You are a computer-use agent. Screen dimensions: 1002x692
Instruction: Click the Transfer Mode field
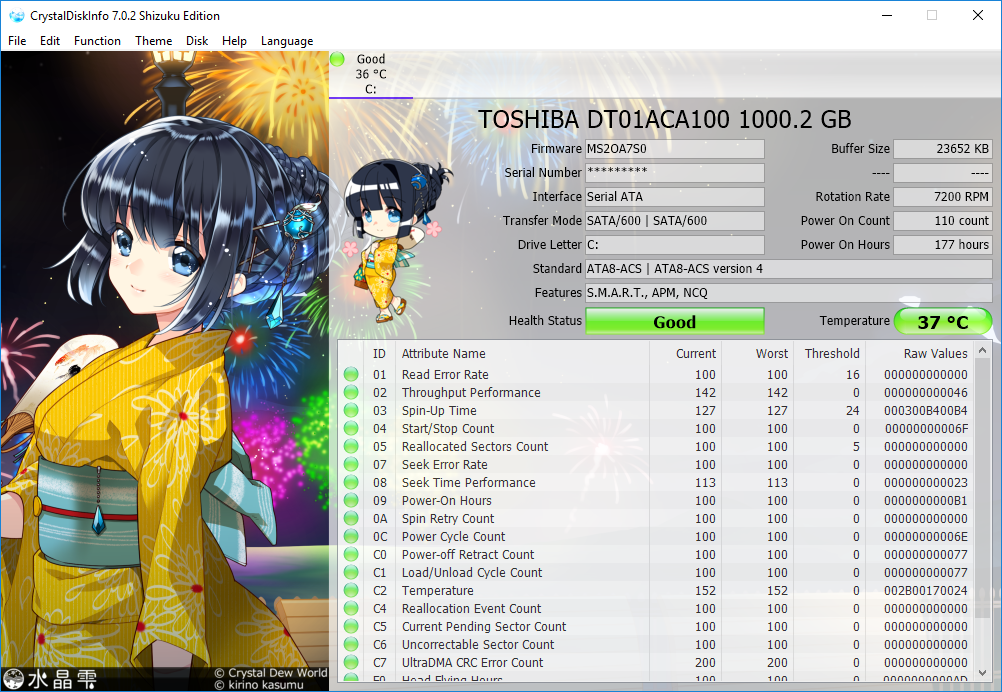pos(675,220)
